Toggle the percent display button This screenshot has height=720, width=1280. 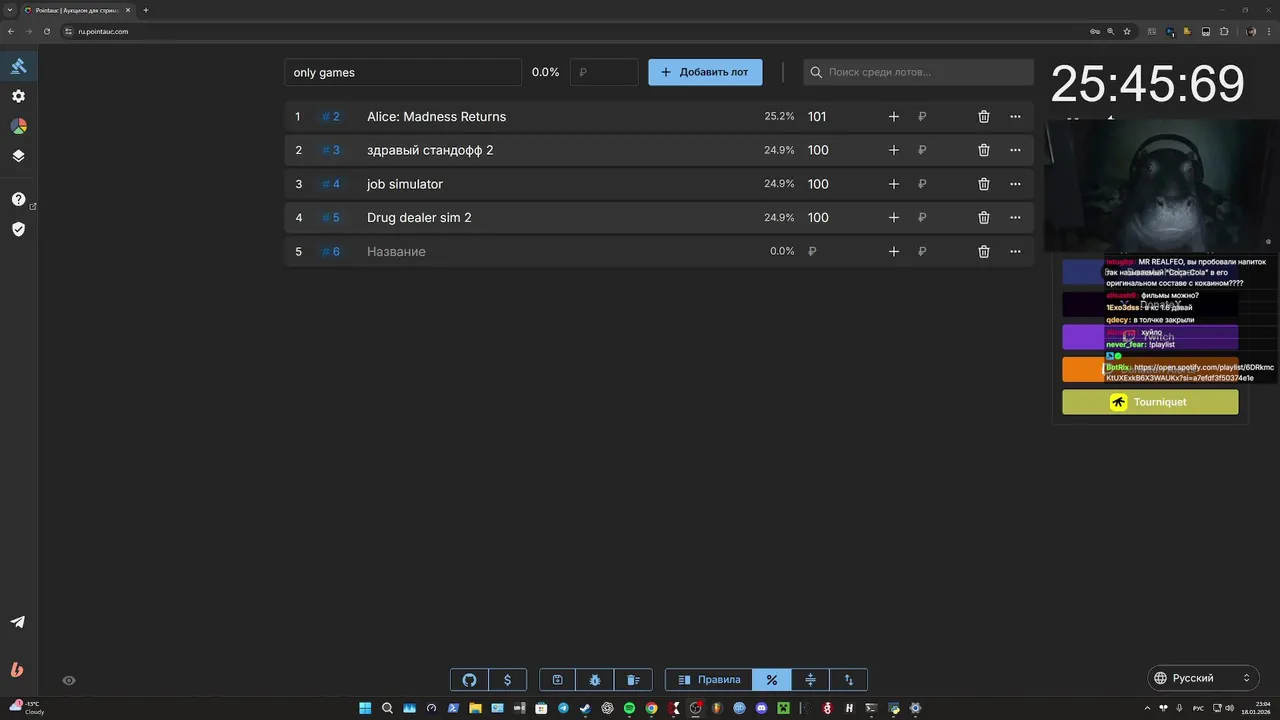[772, 680]
